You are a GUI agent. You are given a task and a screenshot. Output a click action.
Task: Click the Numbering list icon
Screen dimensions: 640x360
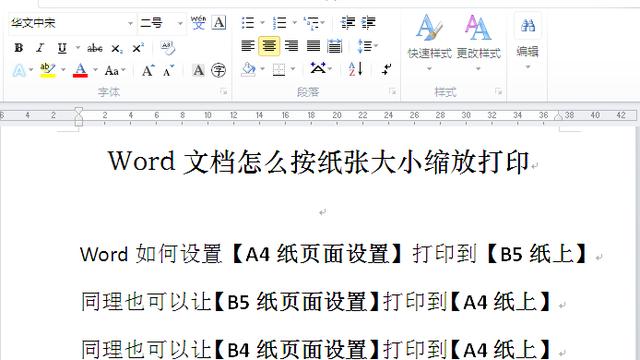pos(280,22)
